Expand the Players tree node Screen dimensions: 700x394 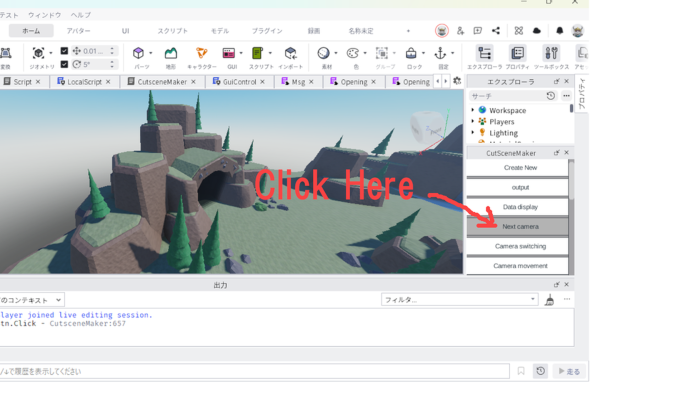pyautogui.click(x=473, y=121)
